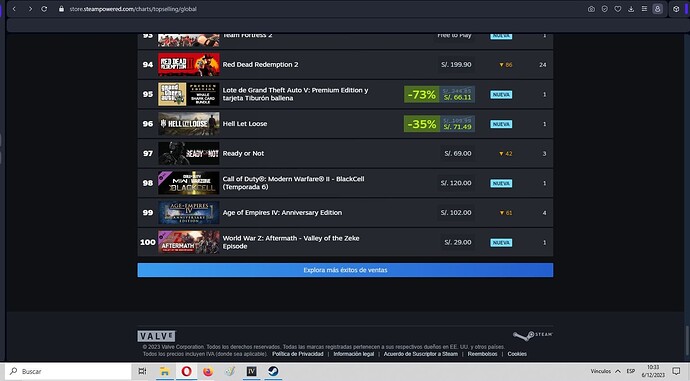Click NUEVA badge on Hell Let Loose row
This screenshot has height=381, width=690.
pyautogui.click(x=501, y=124)
